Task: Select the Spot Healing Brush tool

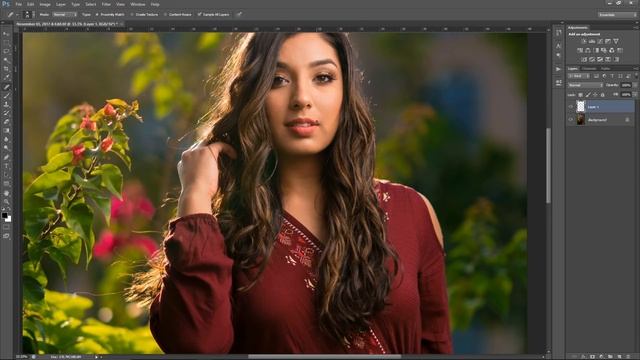Action: tap(6, 87)
